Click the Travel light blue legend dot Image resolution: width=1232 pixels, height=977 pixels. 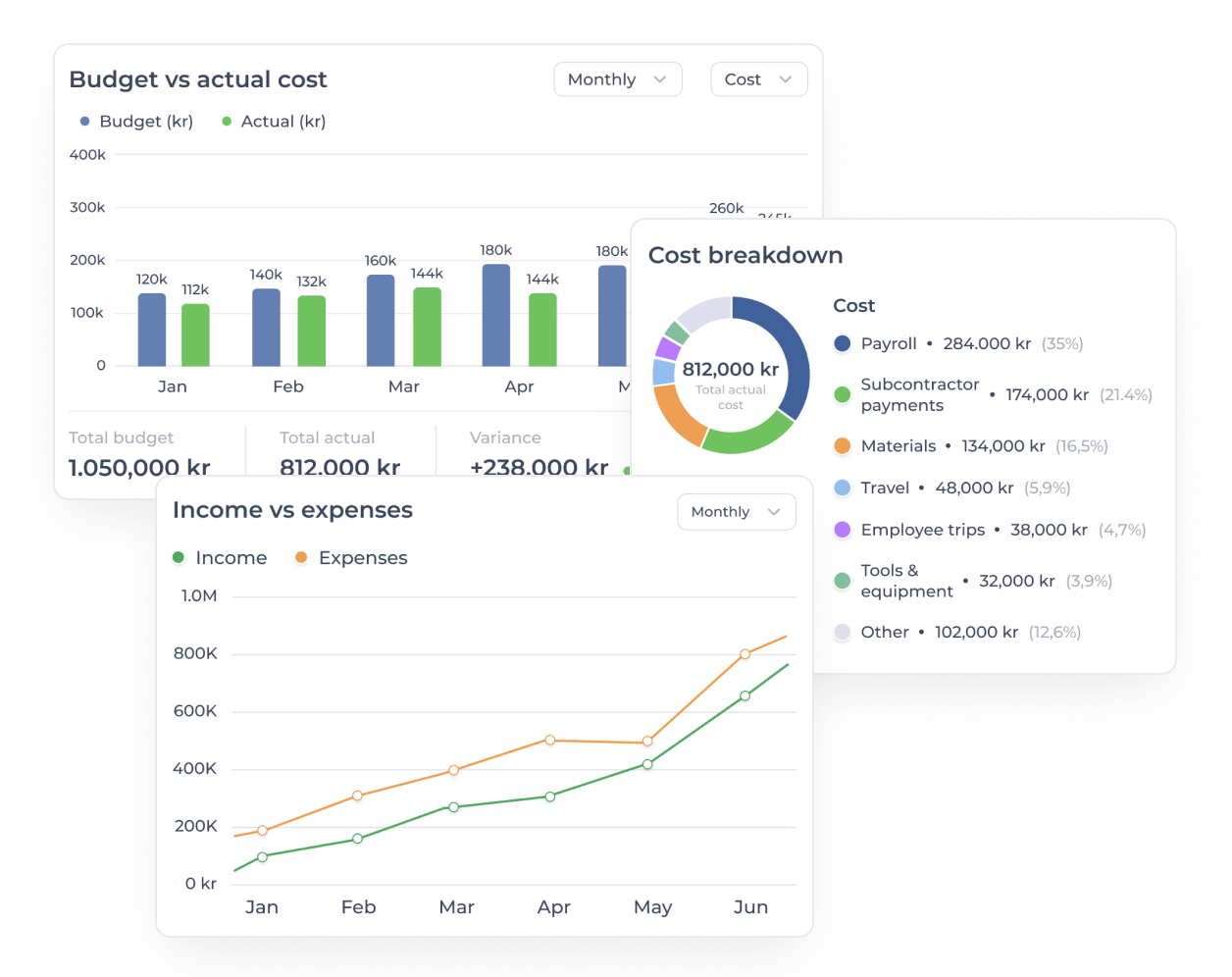(x=842, y=488)
